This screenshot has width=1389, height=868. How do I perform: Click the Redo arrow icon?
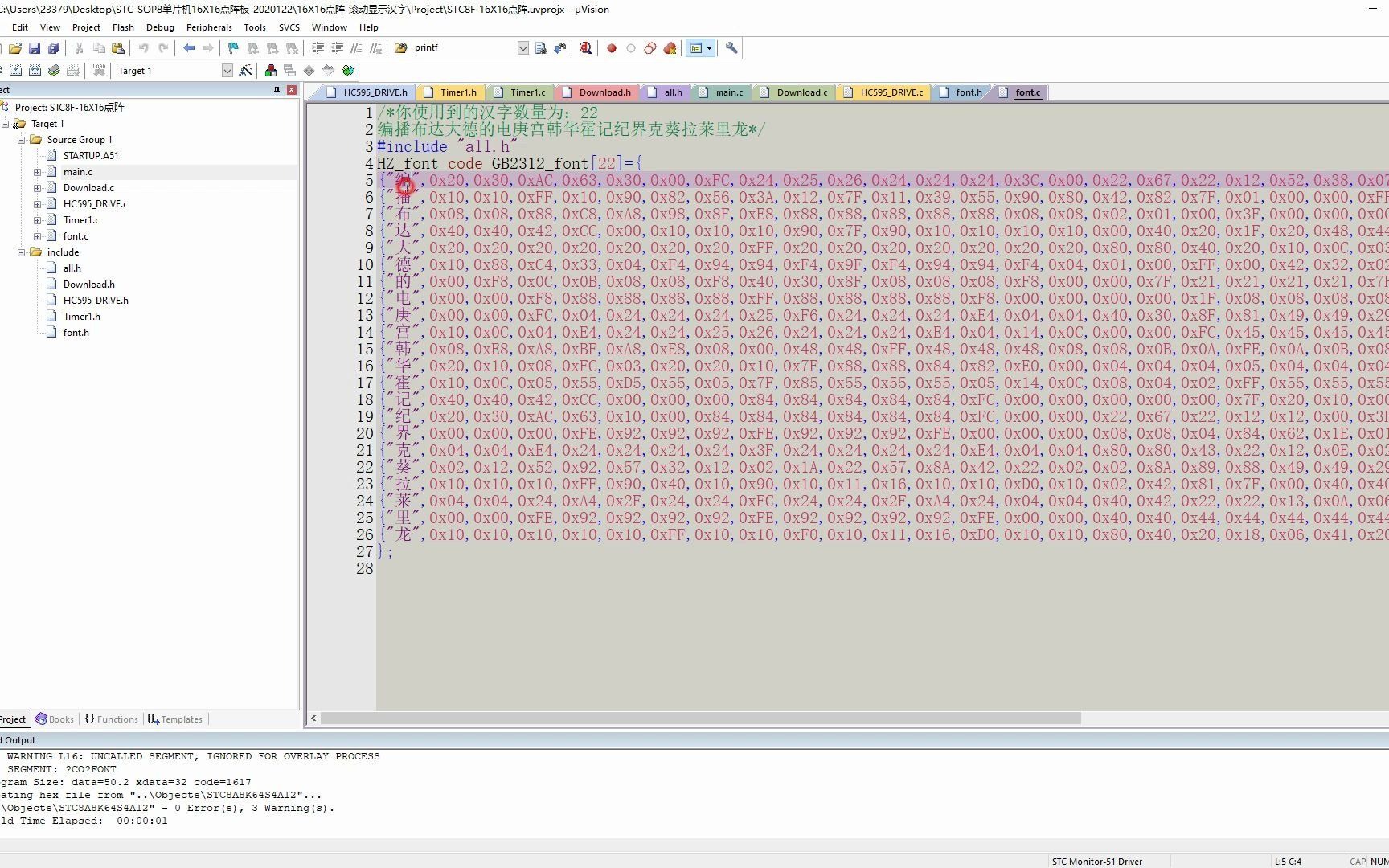pos(163,48)
